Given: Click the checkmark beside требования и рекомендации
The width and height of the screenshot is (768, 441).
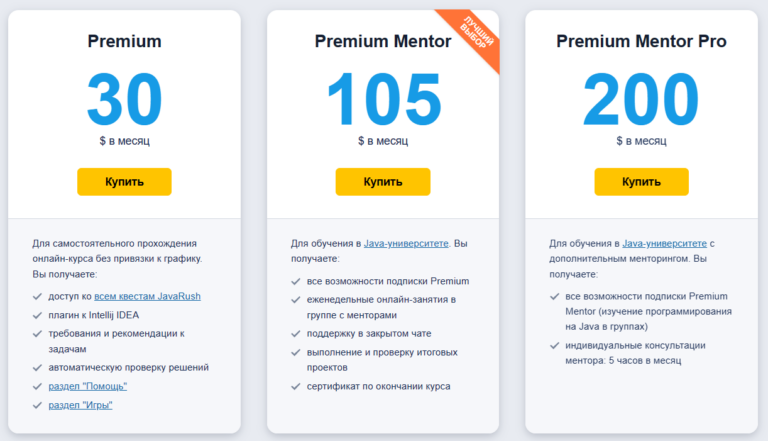Looking at the screenshot, I should tap(38, 333).
